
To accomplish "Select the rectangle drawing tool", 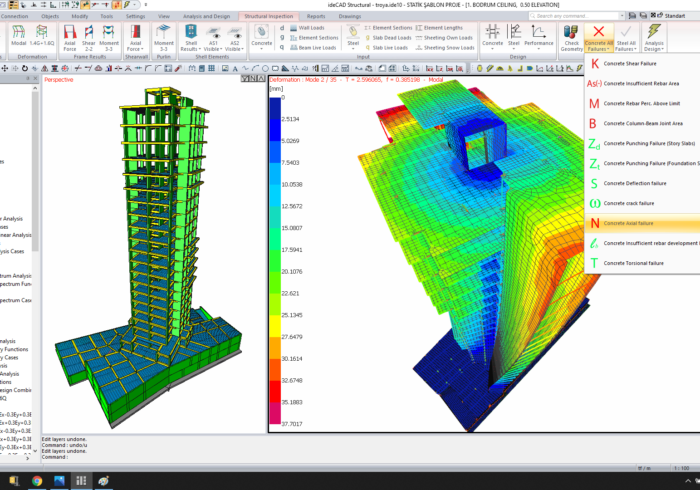I will point(275,68).
